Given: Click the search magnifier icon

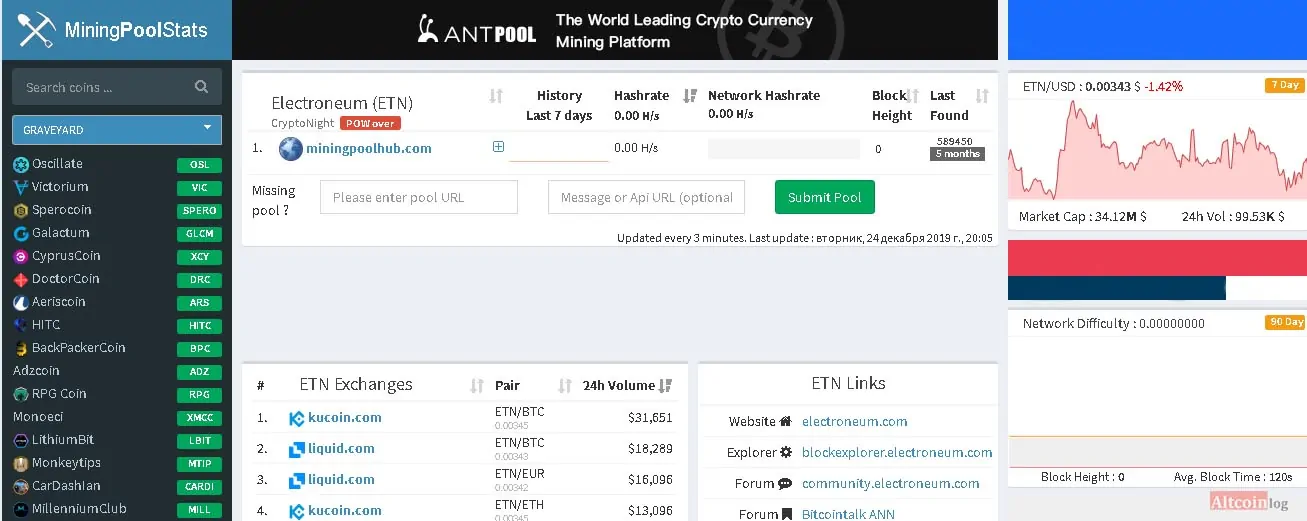Looking at the screenshot, I should (202, 87).
